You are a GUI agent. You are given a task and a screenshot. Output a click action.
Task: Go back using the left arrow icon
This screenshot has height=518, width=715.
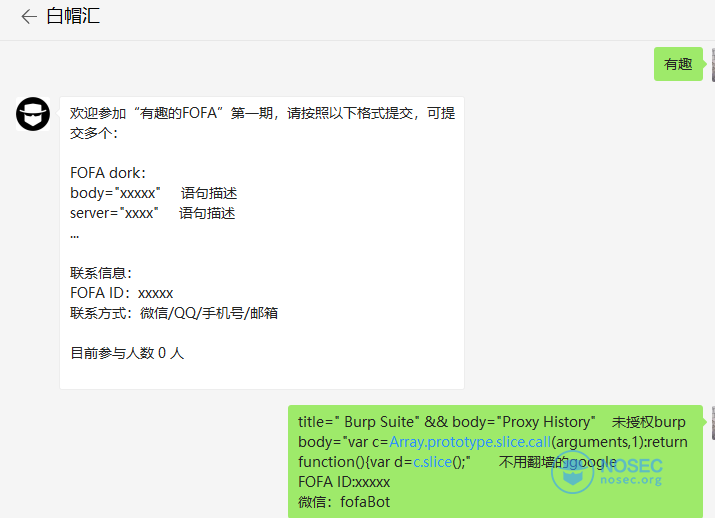pos(29,17)
